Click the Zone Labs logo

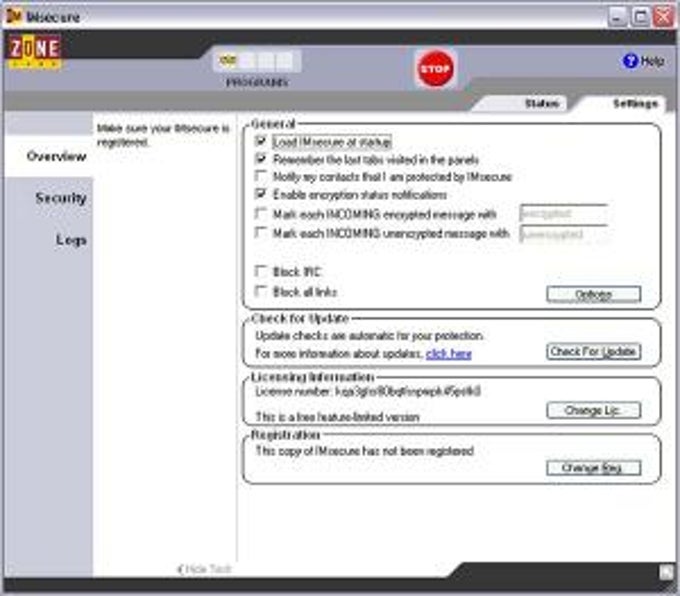pos(35,51)
